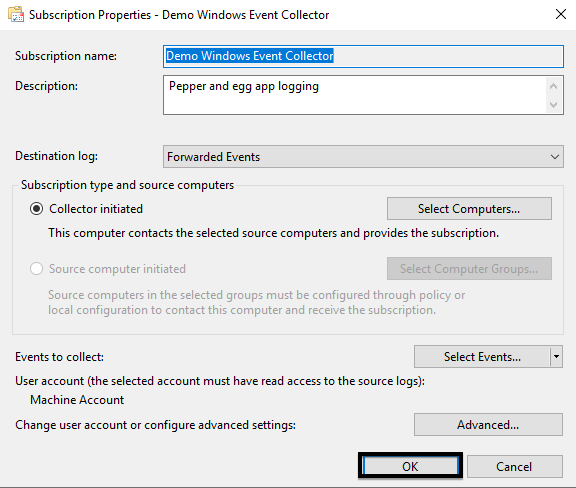This screenshot has width=576, height=488.
Task: Open the Select Events dialog
Action: point(482,356)
